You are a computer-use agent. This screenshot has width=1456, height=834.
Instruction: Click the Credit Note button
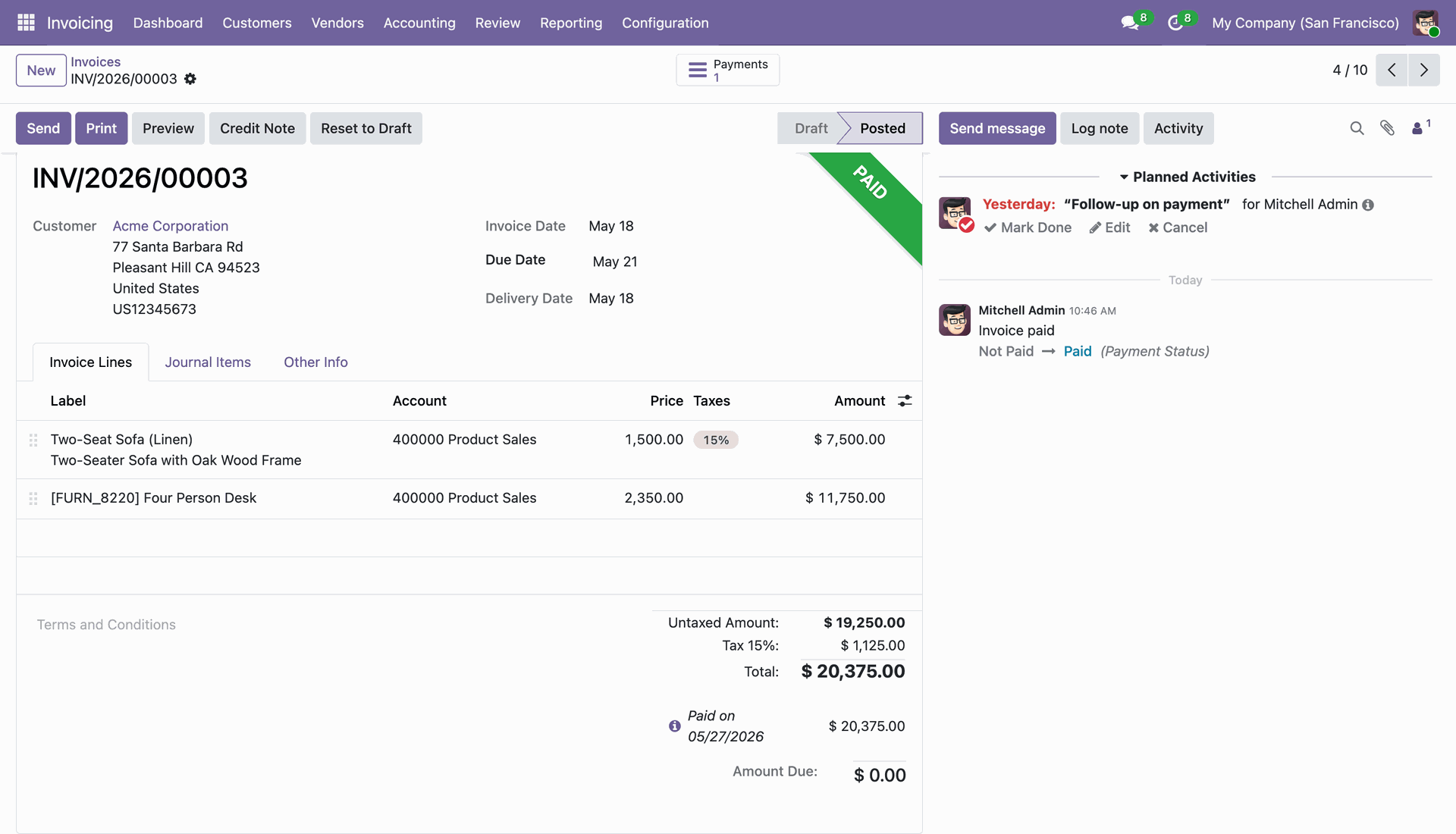(257, 128)
